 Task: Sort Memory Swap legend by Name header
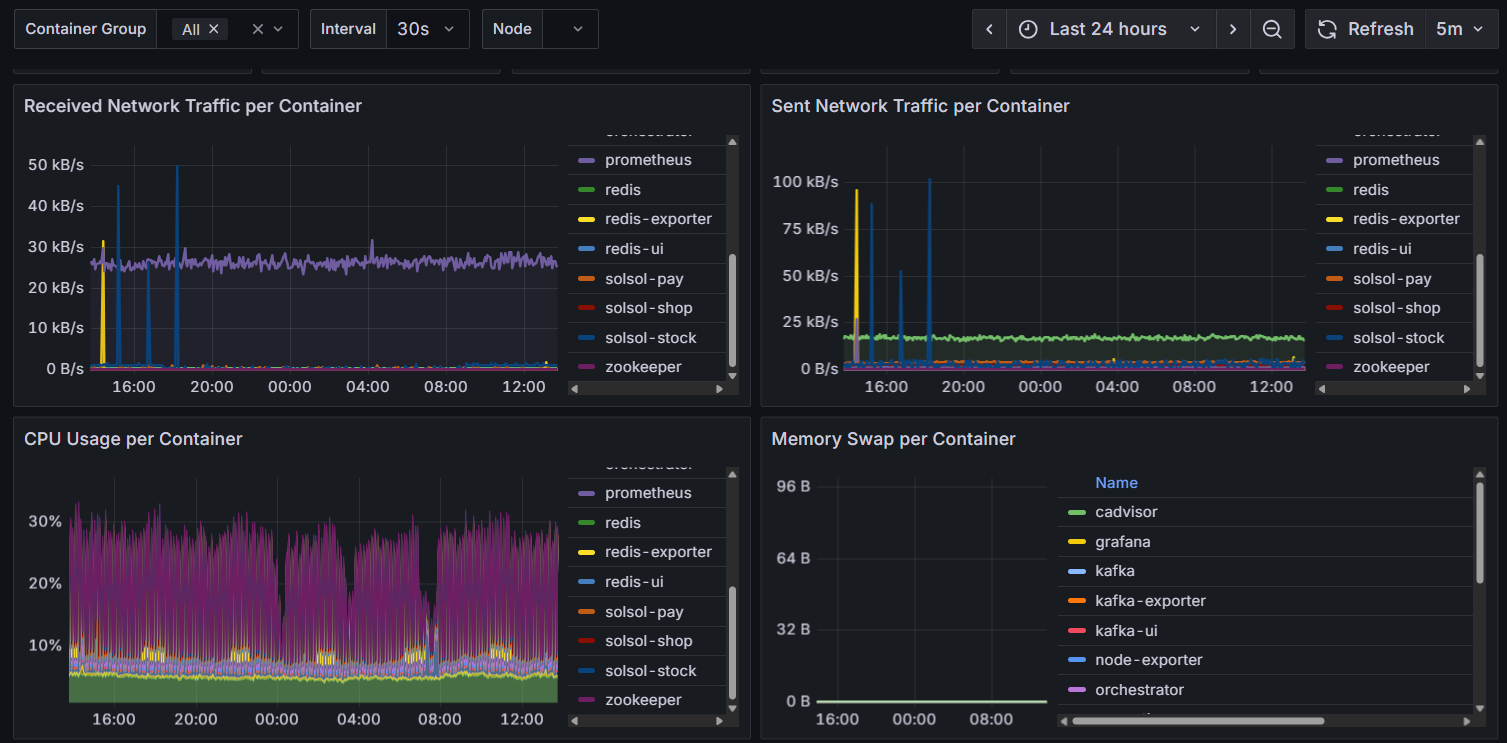[1116, 483]
